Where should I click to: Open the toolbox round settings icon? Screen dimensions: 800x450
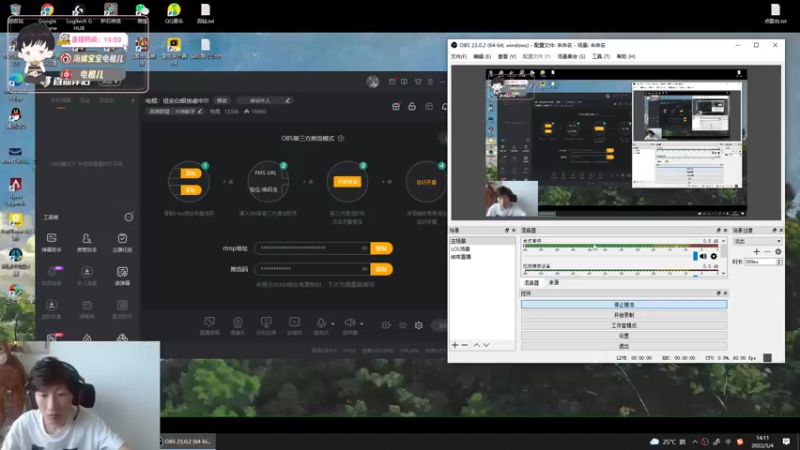coord(129,217)
